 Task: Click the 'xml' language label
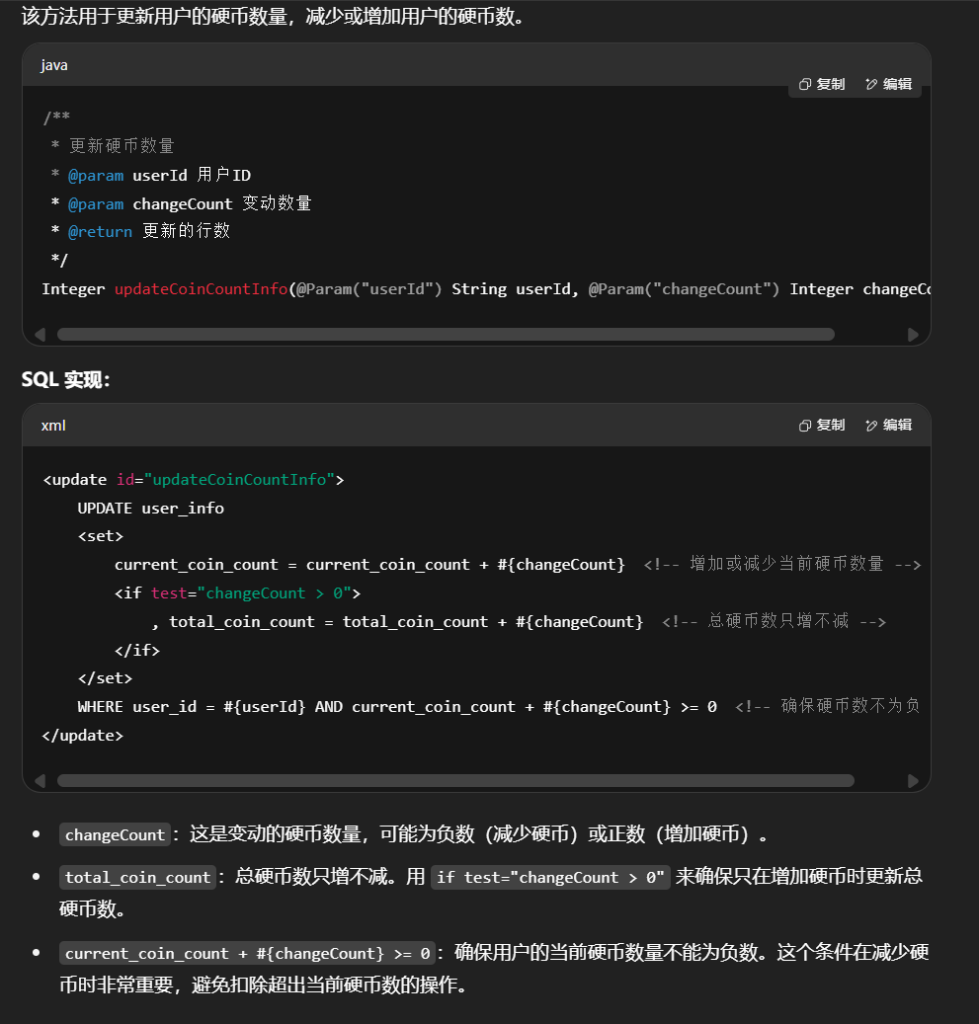pyautogui.click(x=53, y=425)
